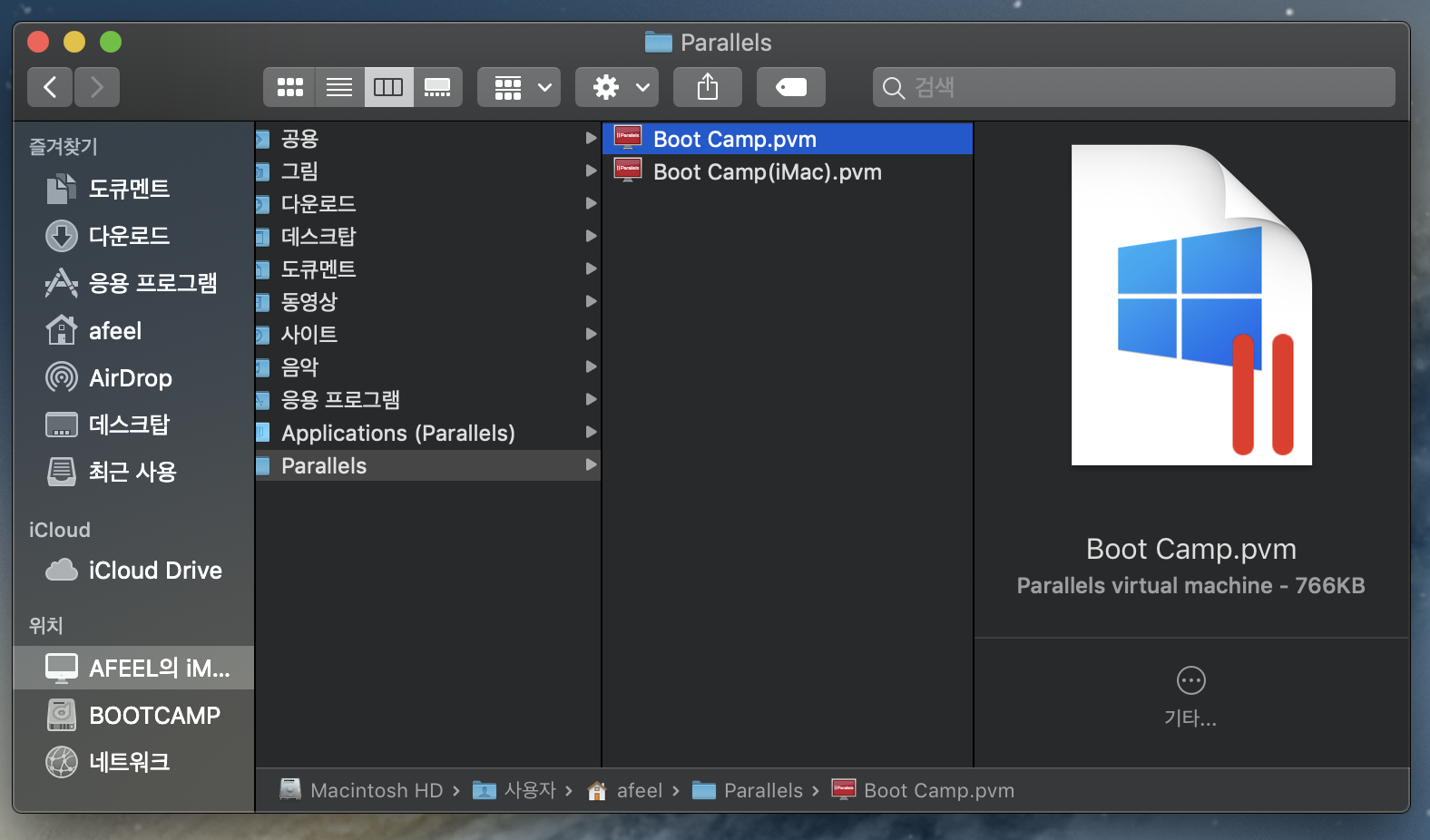Open 도큐멘트 in the sidebar
1430x840 pixels.
[133, 189]
